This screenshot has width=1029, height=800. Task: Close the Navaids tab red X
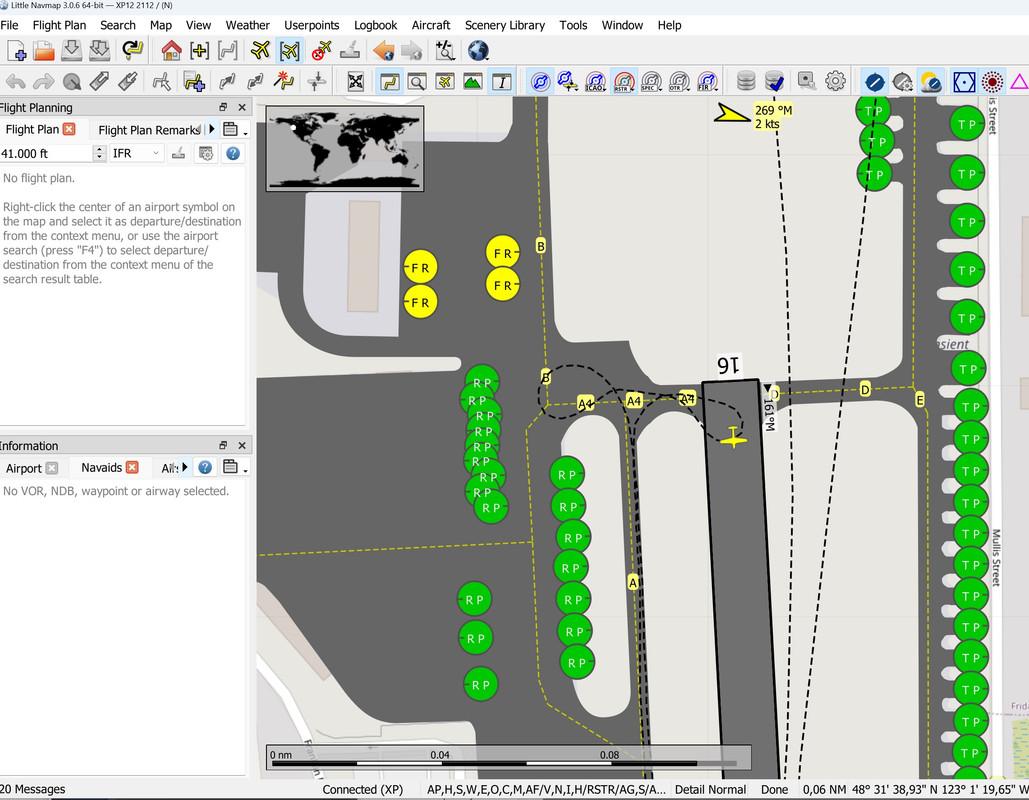pos(132,467)
